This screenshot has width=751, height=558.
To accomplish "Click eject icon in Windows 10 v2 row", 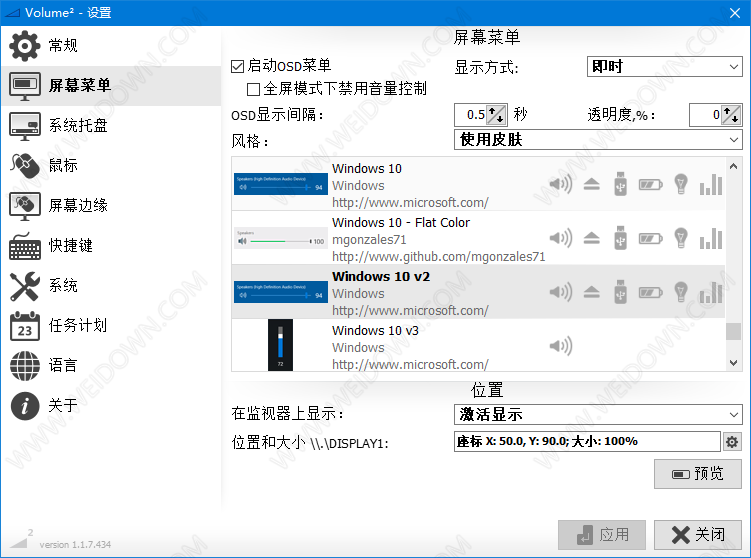I will tap(592, 292).
